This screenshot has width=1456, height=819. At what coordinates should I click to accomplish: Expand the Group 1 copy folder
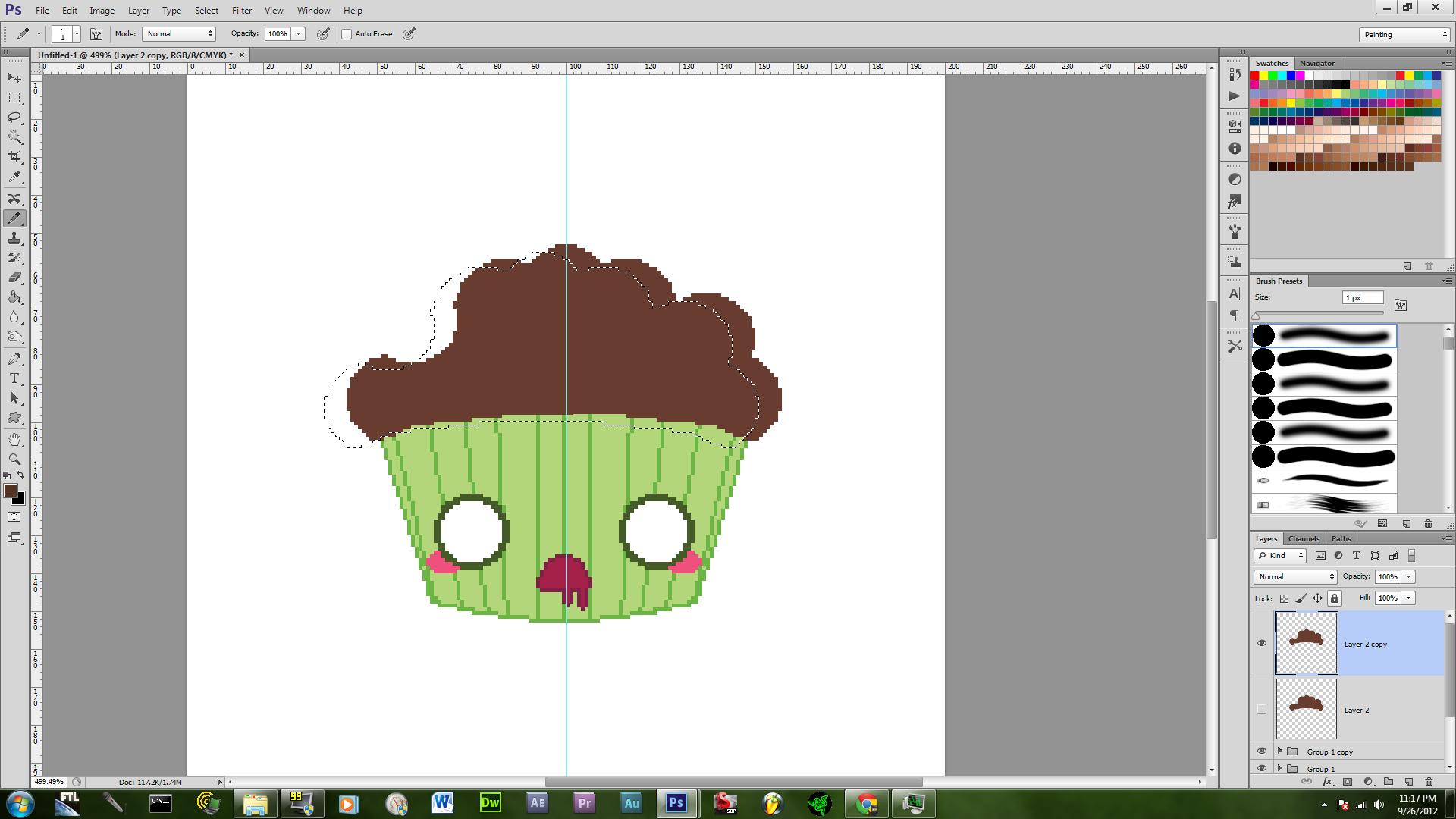(1280, 752)
